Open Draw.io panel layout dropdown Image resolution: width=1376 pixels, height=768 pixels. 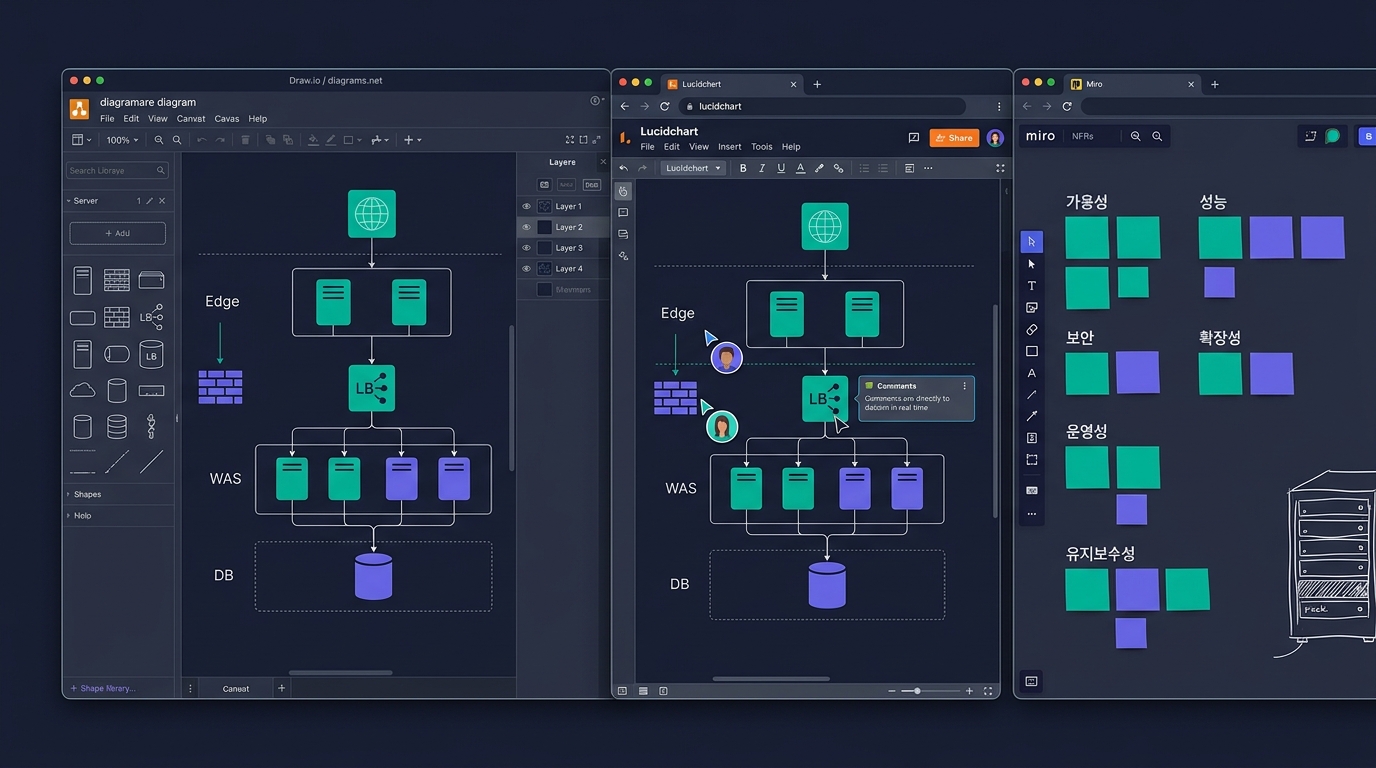click(81, 140)
